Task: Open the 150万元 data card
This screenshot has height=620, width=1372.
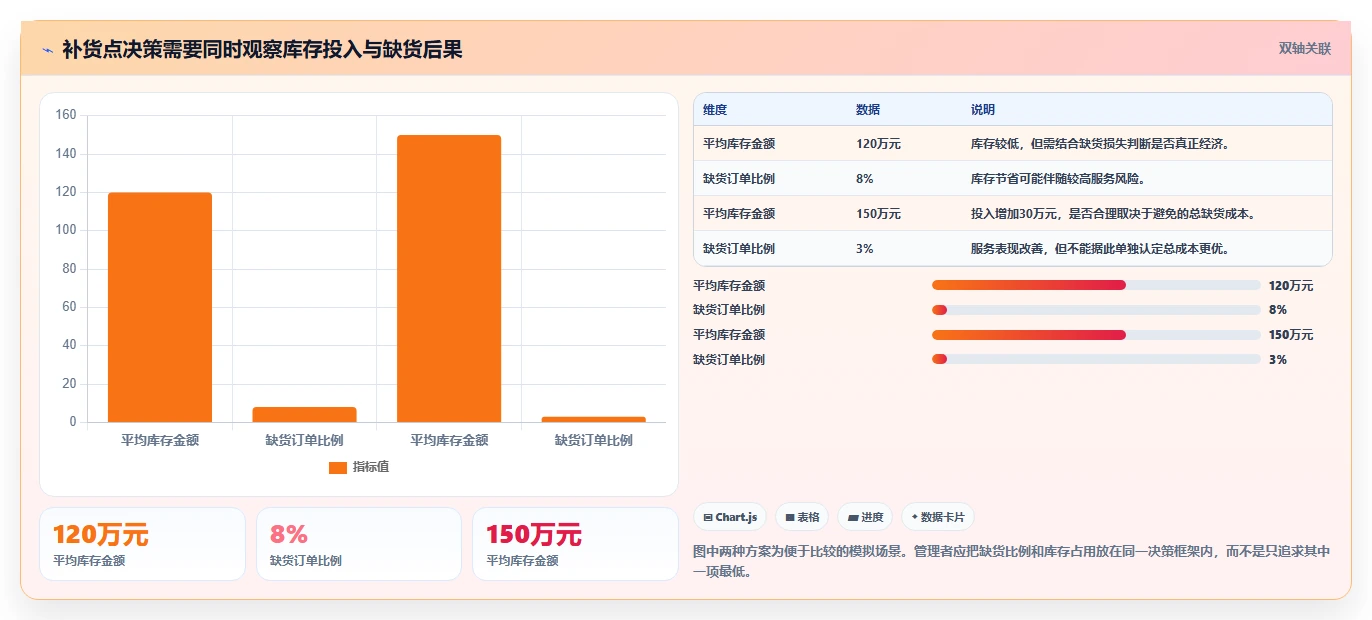Action: [575, 544]
